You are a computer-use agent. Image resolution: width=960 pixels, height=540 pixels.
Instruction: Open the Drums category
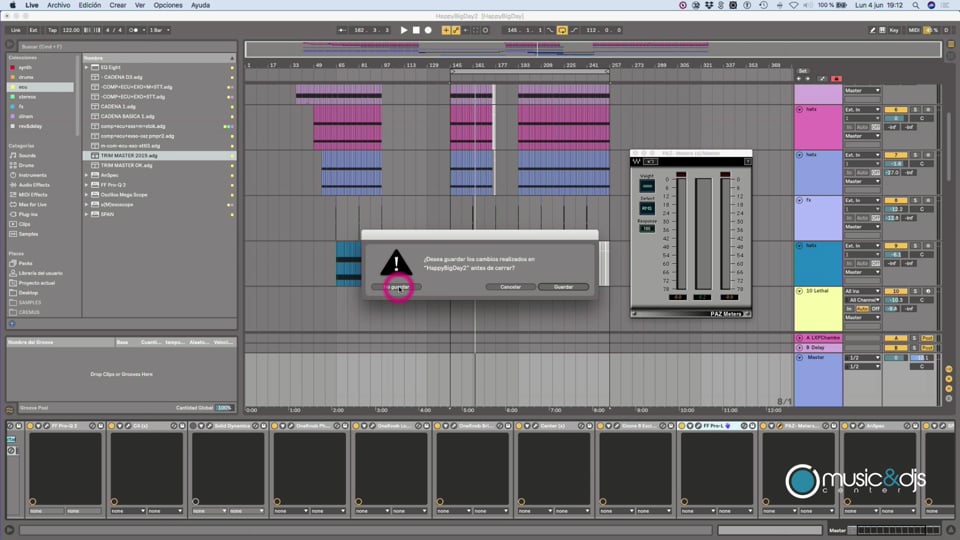pyautogui.click(x=26, y=165)
